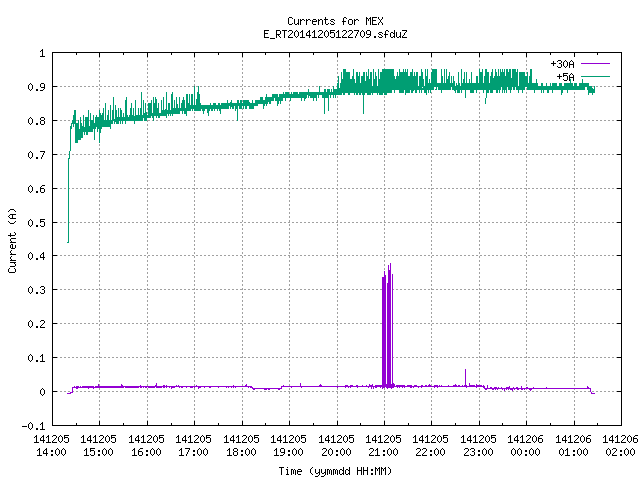
Task: Select the "+30A" legend label
Action: (x=562, y=64)
